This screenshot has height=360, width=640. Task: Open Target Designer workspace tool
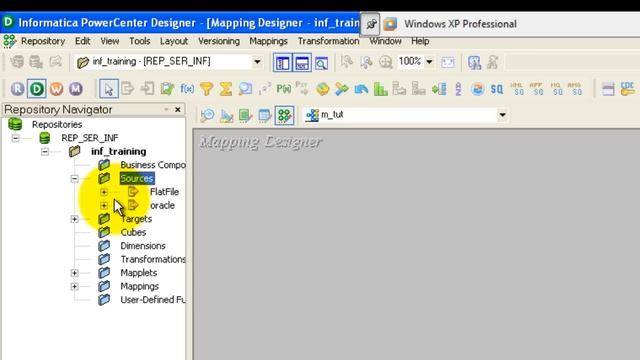click(x=226, y=116)
